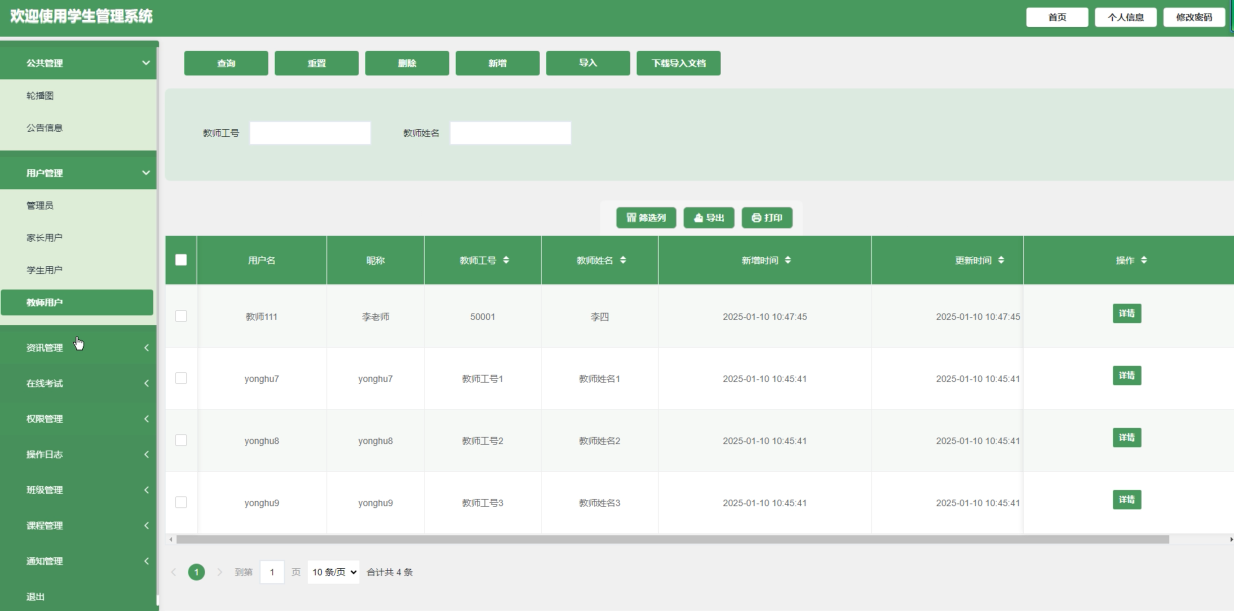Click the 下载导入文档 button
The image size is (1234, 611).
pyautogui.click(x=679, y=63)
